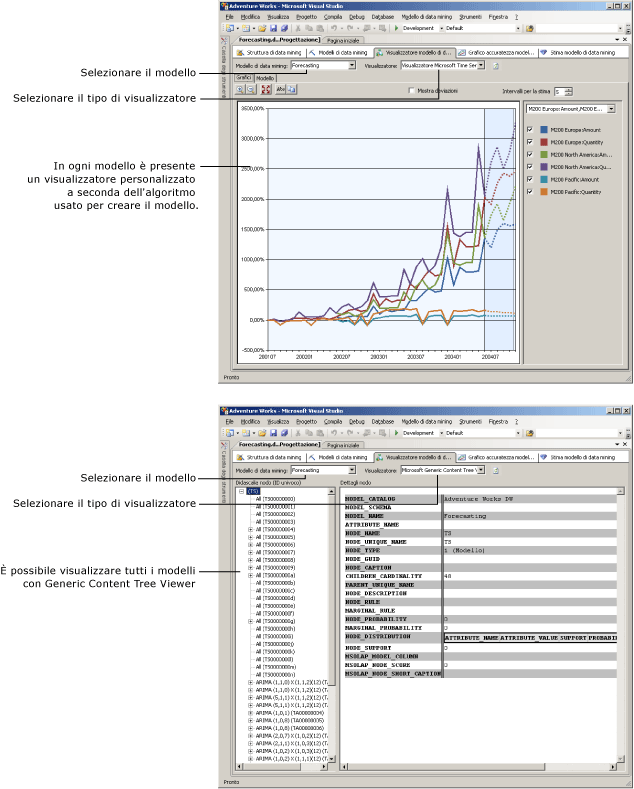Open Visualizzatore dropdown showing Microsoft Generic Content Tree
Screen dimensions: 634x789
pos(481,470)
